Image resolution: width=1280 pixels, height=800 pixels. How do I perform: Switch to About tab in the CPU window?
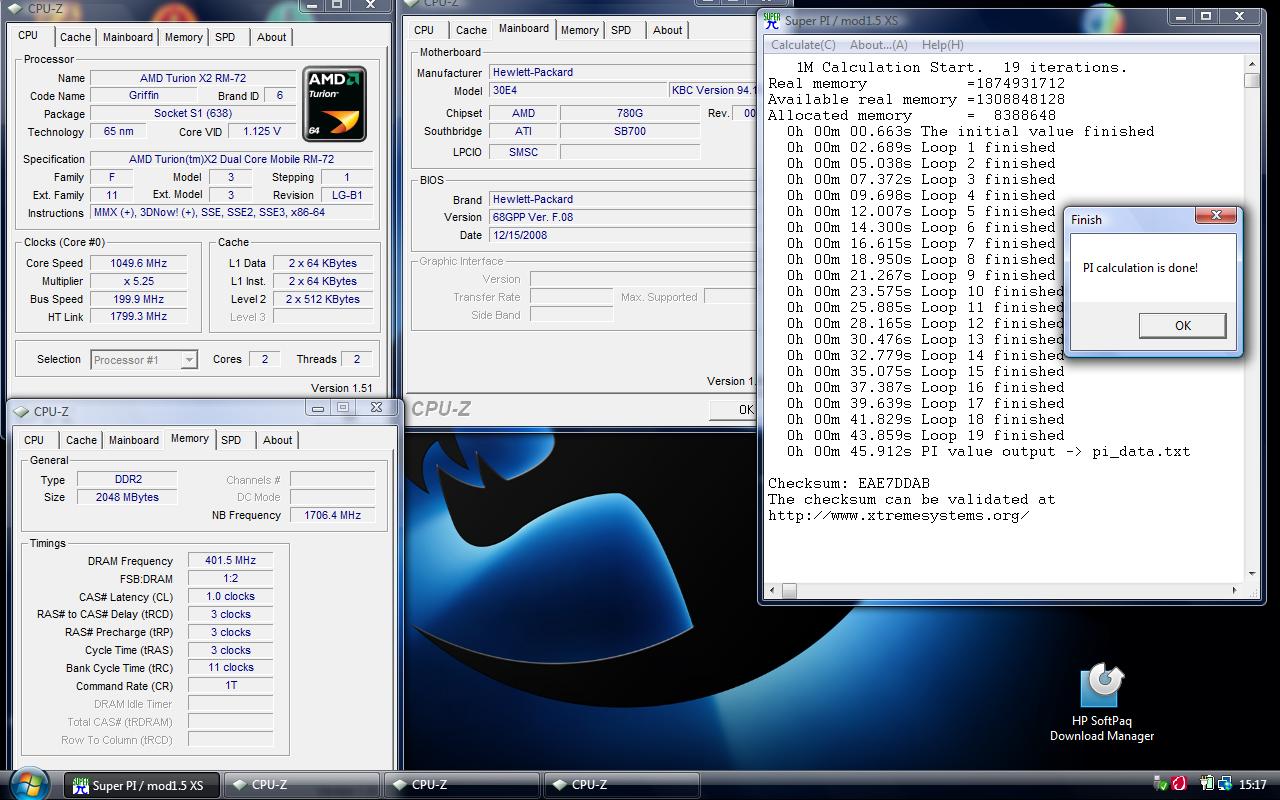(x=272, y=37)
